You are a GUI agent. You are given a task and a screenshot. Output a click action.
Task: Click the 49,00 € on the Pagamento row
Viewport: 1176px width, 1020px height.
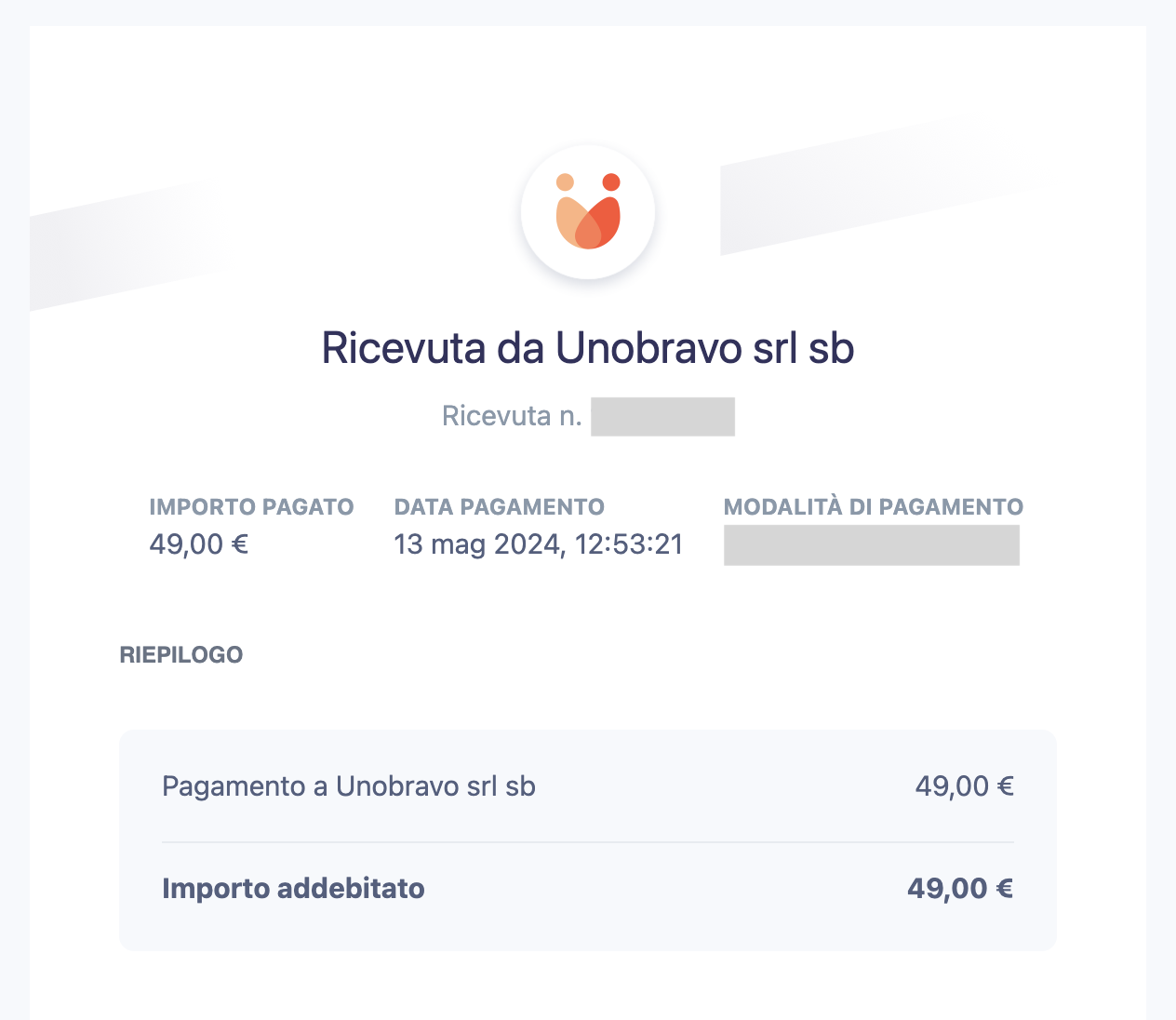[x=964, y=786]
